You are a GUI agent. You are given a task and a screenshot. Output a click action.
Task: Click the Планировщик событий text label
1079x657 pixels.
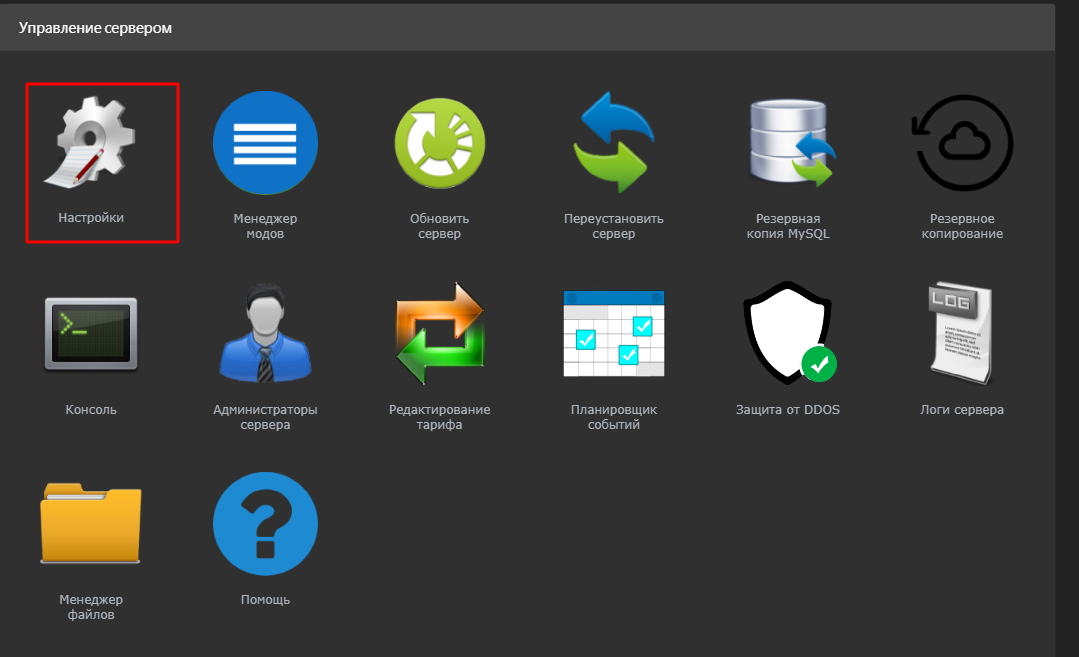point(613,417)
